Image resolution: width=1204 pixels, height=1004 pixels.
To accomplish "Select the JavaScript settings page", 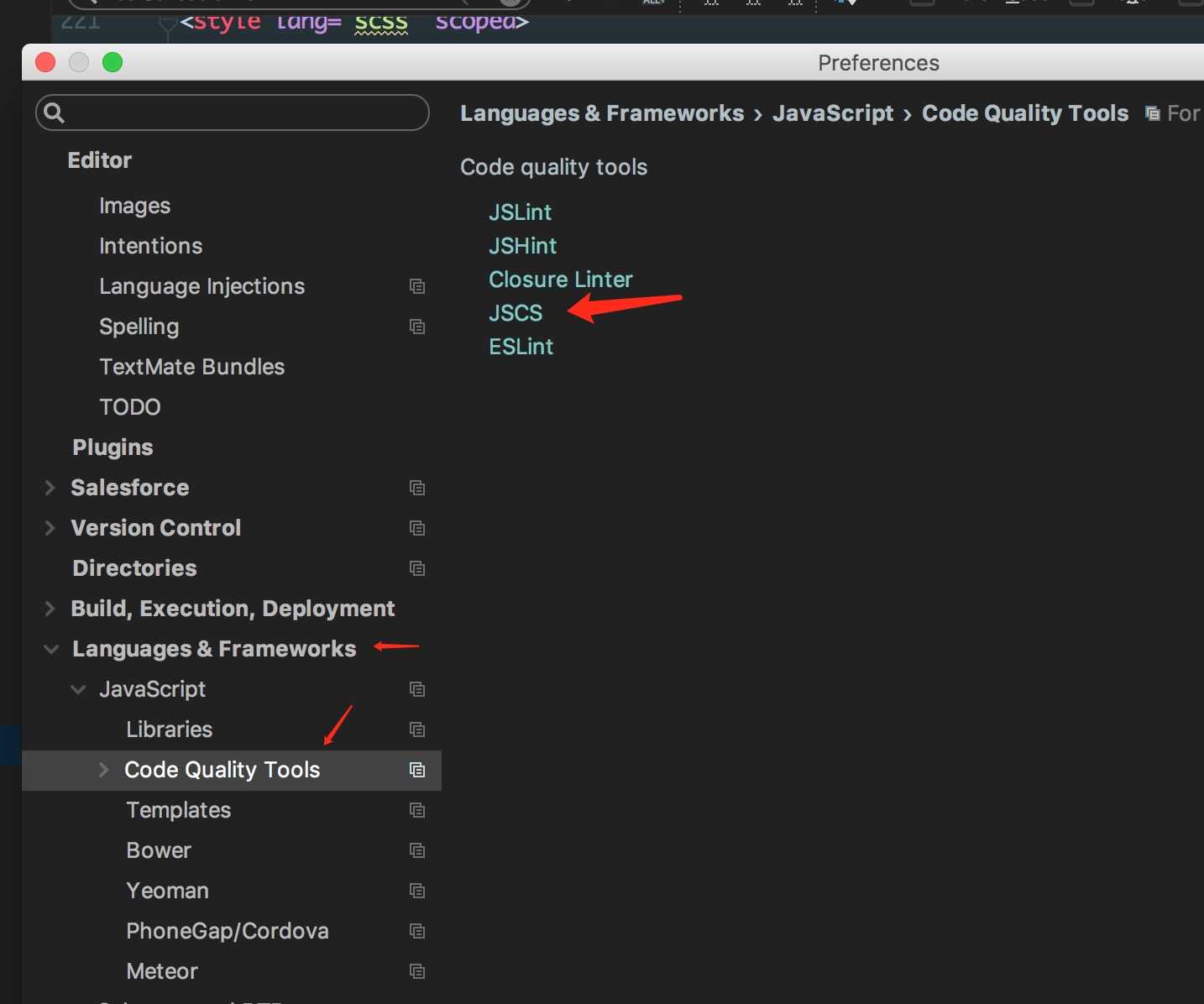I will [152, 689].
